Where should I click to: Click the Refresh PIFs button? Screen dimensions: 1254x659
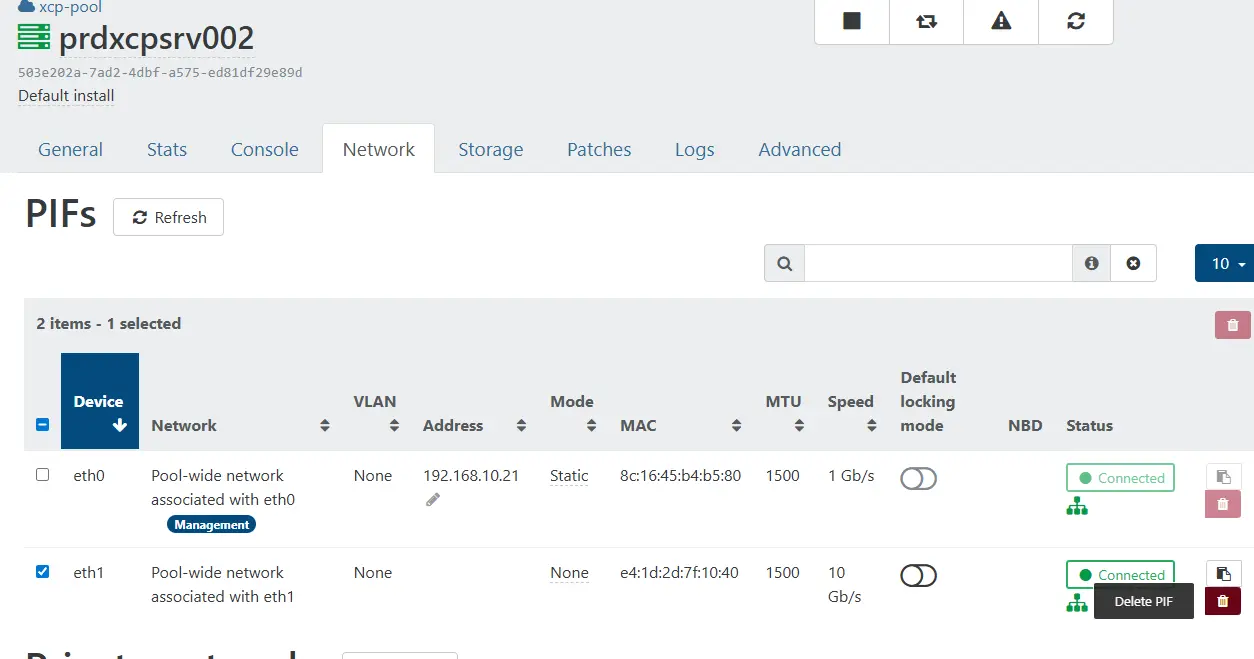pyautogui.click(x=168, y=217)
